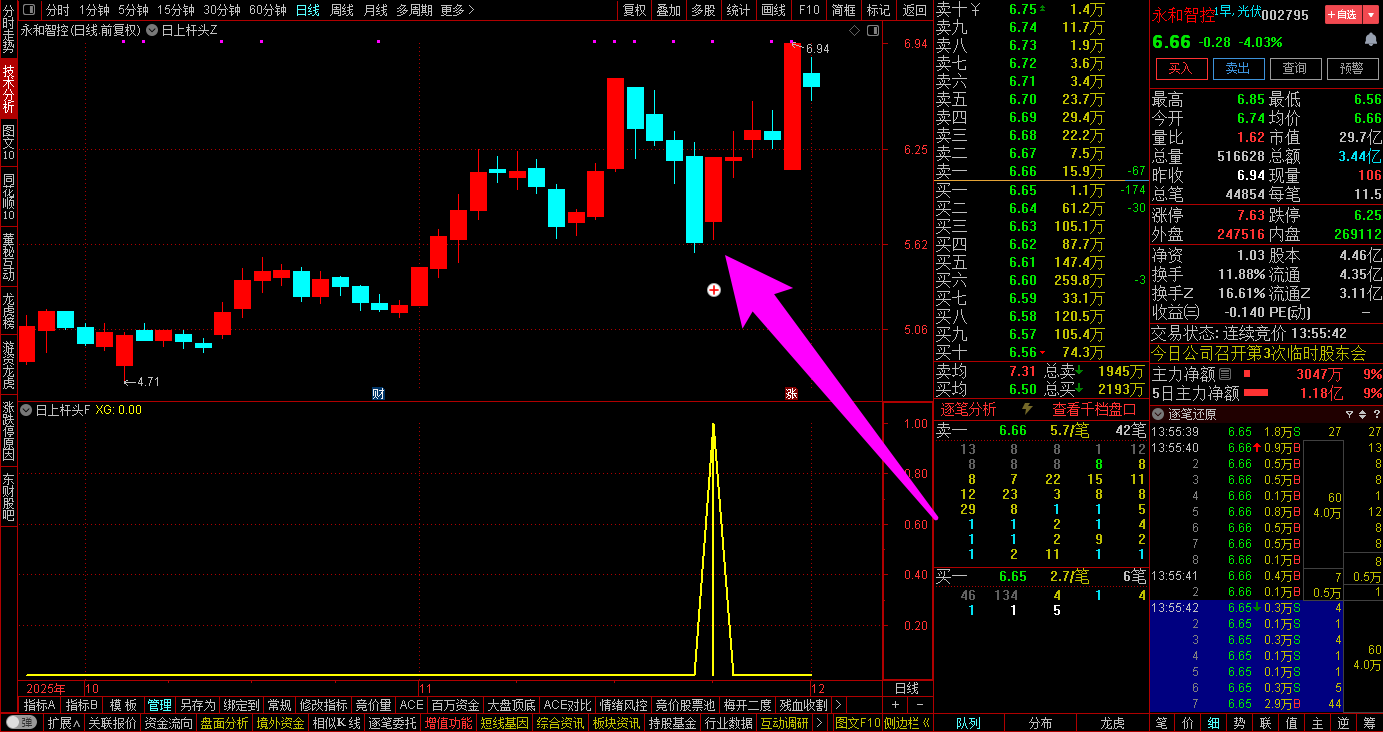The height and width of the screenshot is (732, 1383).
Task: Click the diamond icon at chart top-right
Action: (855, 31)
